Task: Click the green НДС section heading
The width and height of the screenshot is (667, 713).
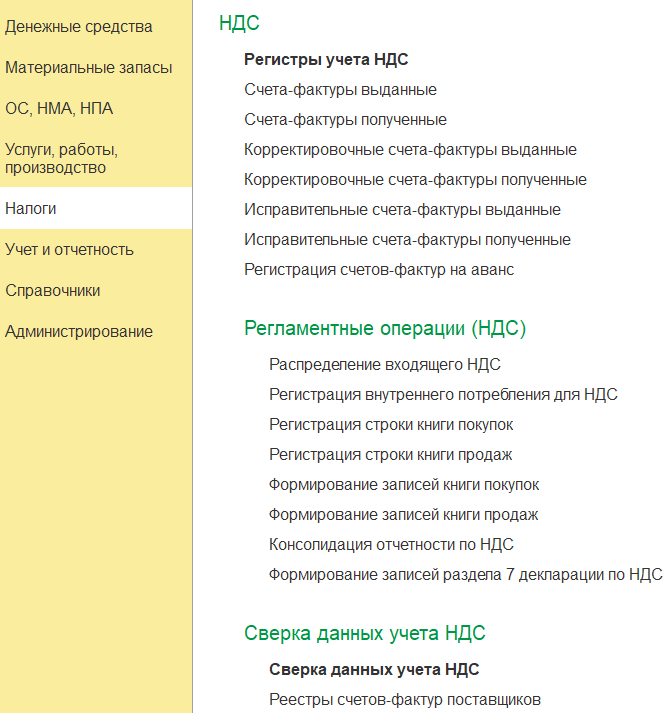Action: tap(239, 23)
